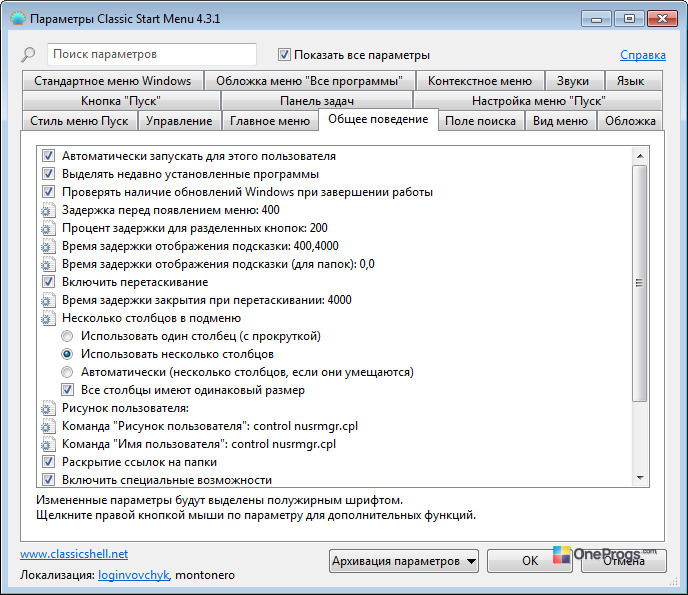688x595 pixels.
Task: Open the Справка help link
Action: (643, 55)
